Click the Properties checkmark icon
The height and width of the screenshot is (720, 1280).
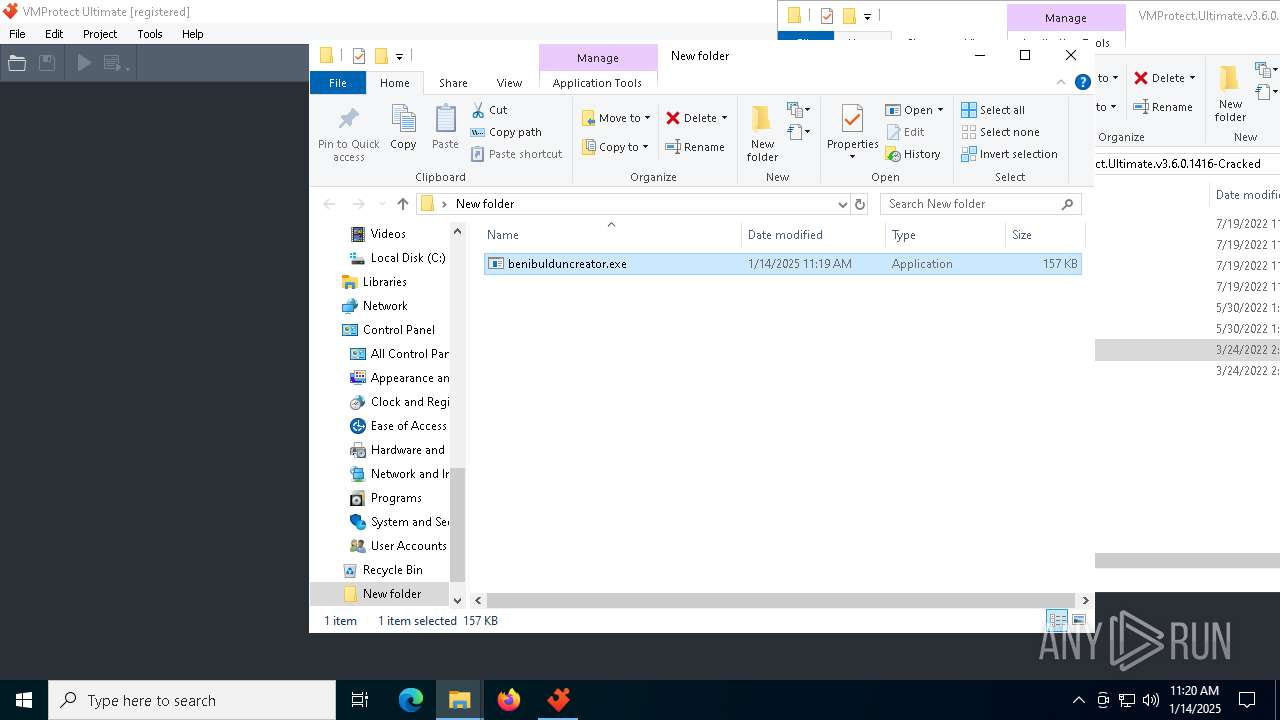tap(852, 119)
